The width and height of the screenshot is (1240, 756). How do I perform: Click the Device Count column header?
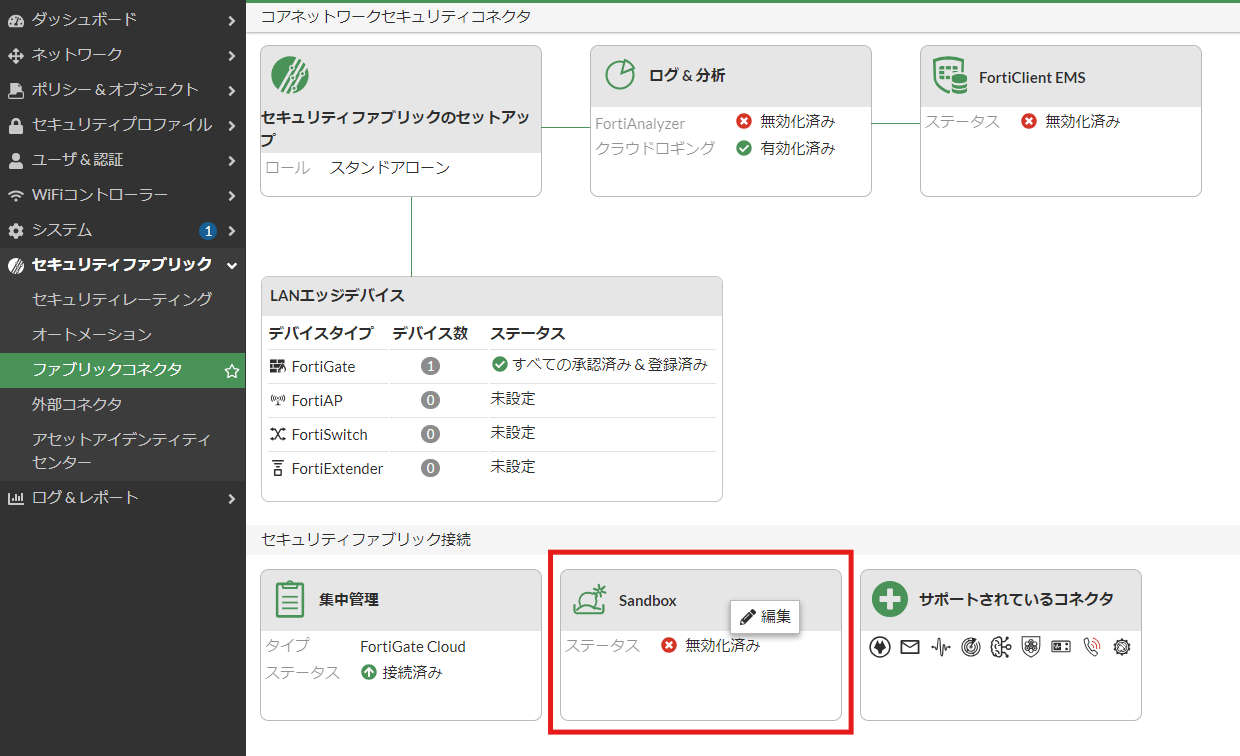[430, 334]
